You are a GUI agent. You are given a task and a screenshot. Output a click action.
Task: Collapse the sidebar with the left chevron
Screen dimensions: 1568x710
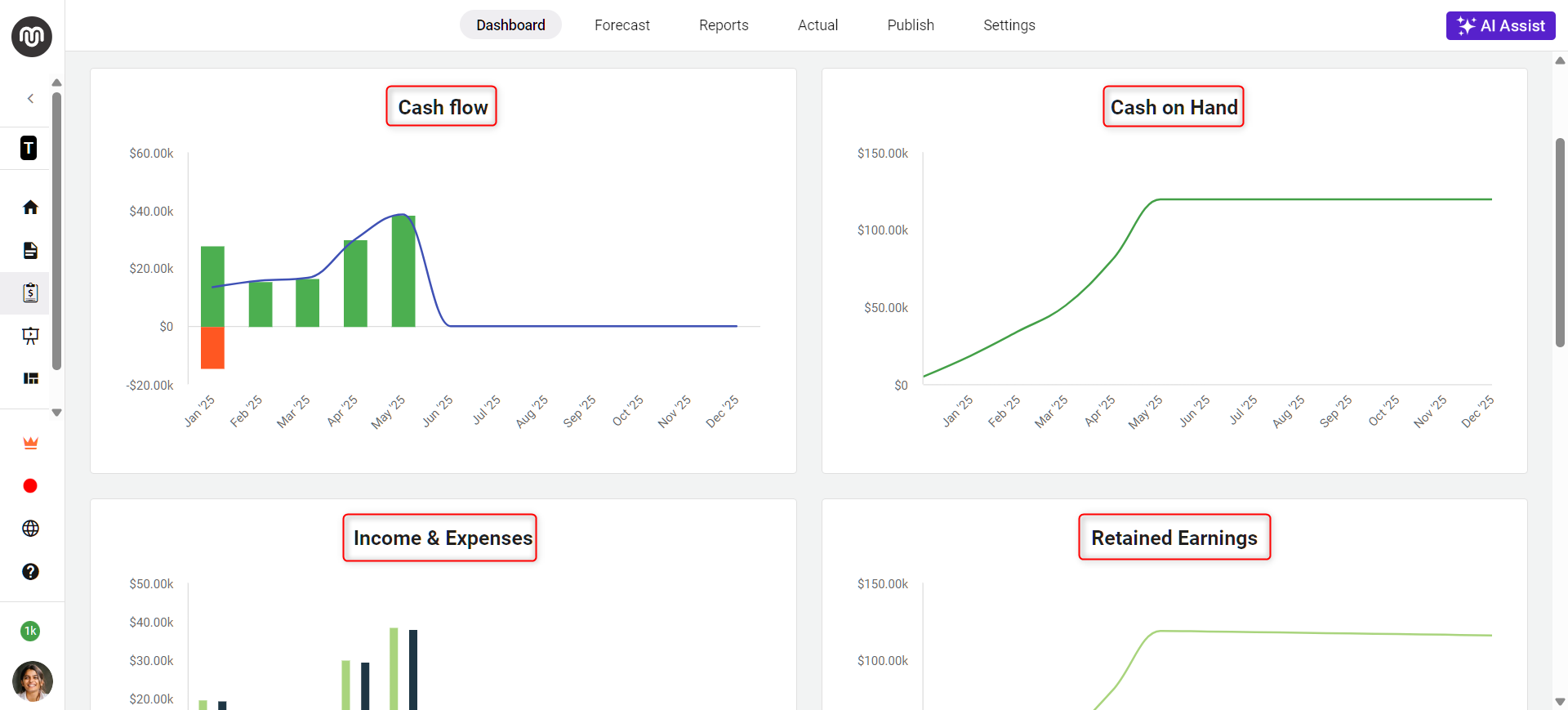[x=30, y=99]
